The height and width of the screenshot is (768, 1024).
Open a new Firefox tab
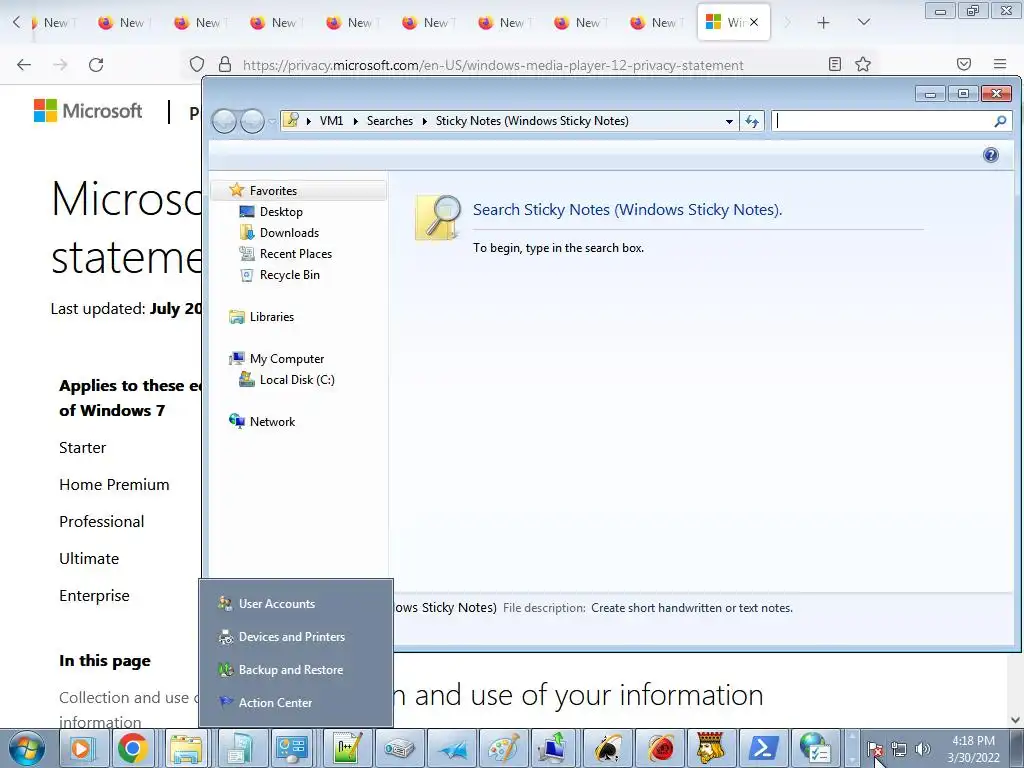(823, 23)
